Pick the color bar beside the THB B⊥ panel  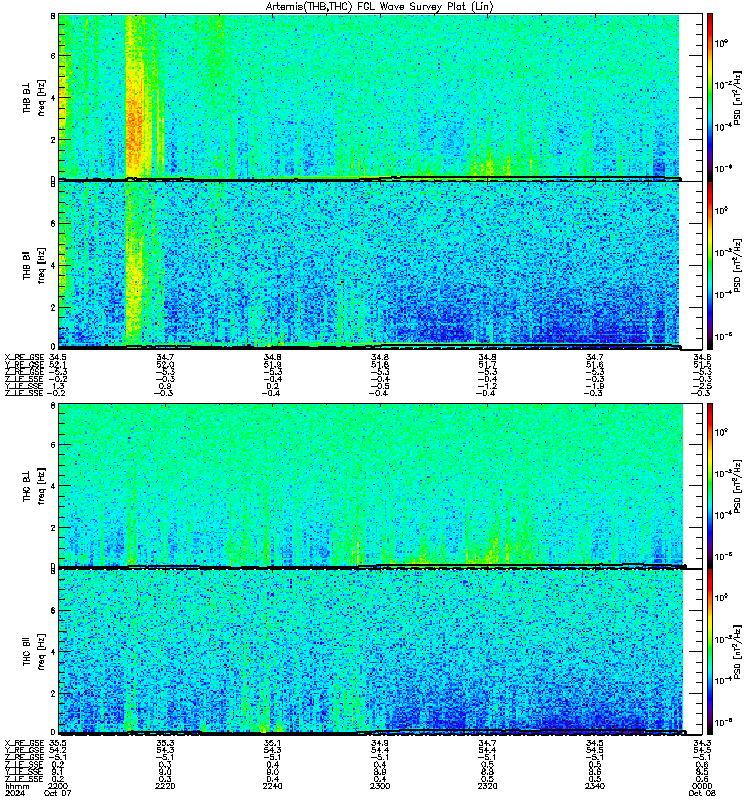710,97
